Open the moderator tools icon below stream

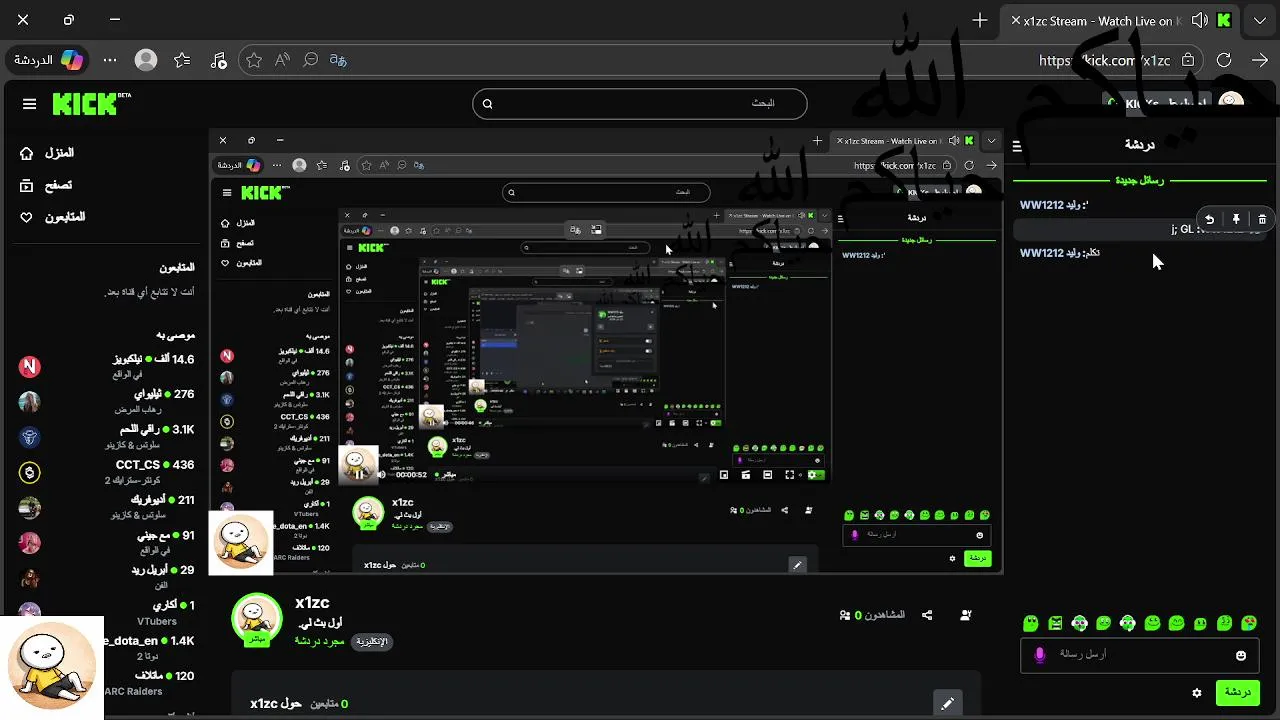pos(966,615)
